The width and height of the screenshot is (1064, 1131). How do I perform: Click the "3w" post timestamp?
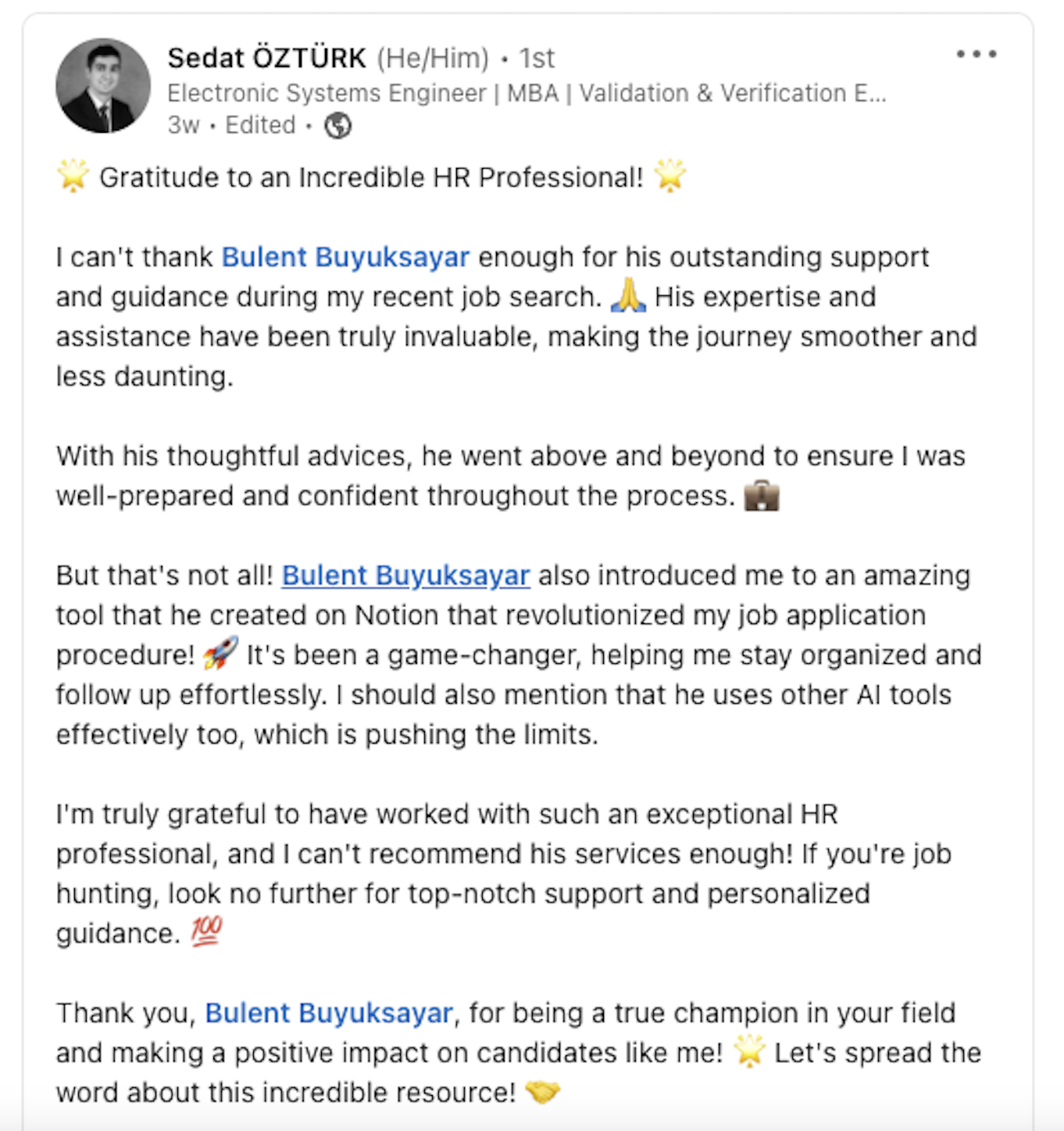(184, 125)
